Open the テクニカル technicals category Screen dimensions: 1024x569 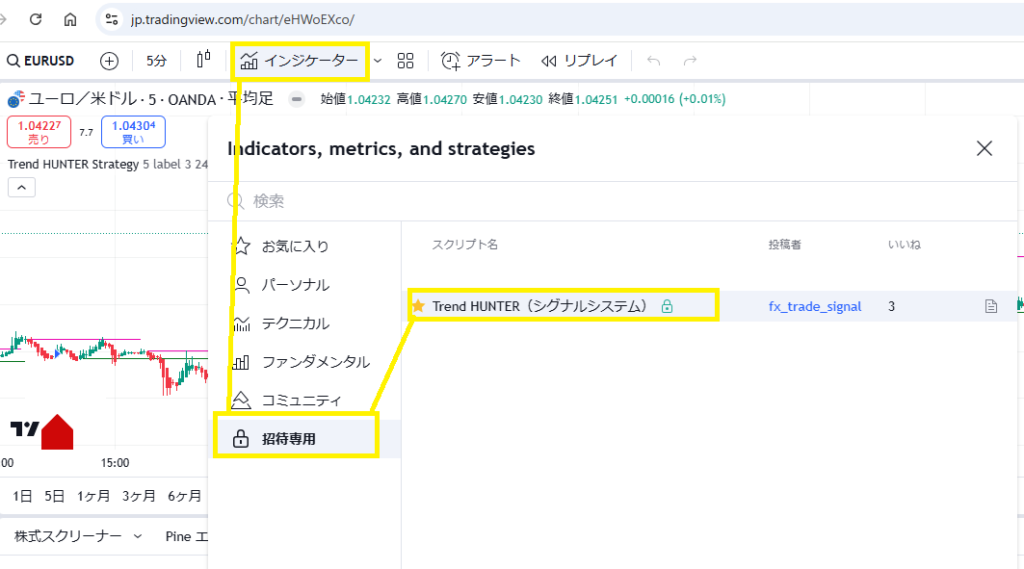point(304,323)
